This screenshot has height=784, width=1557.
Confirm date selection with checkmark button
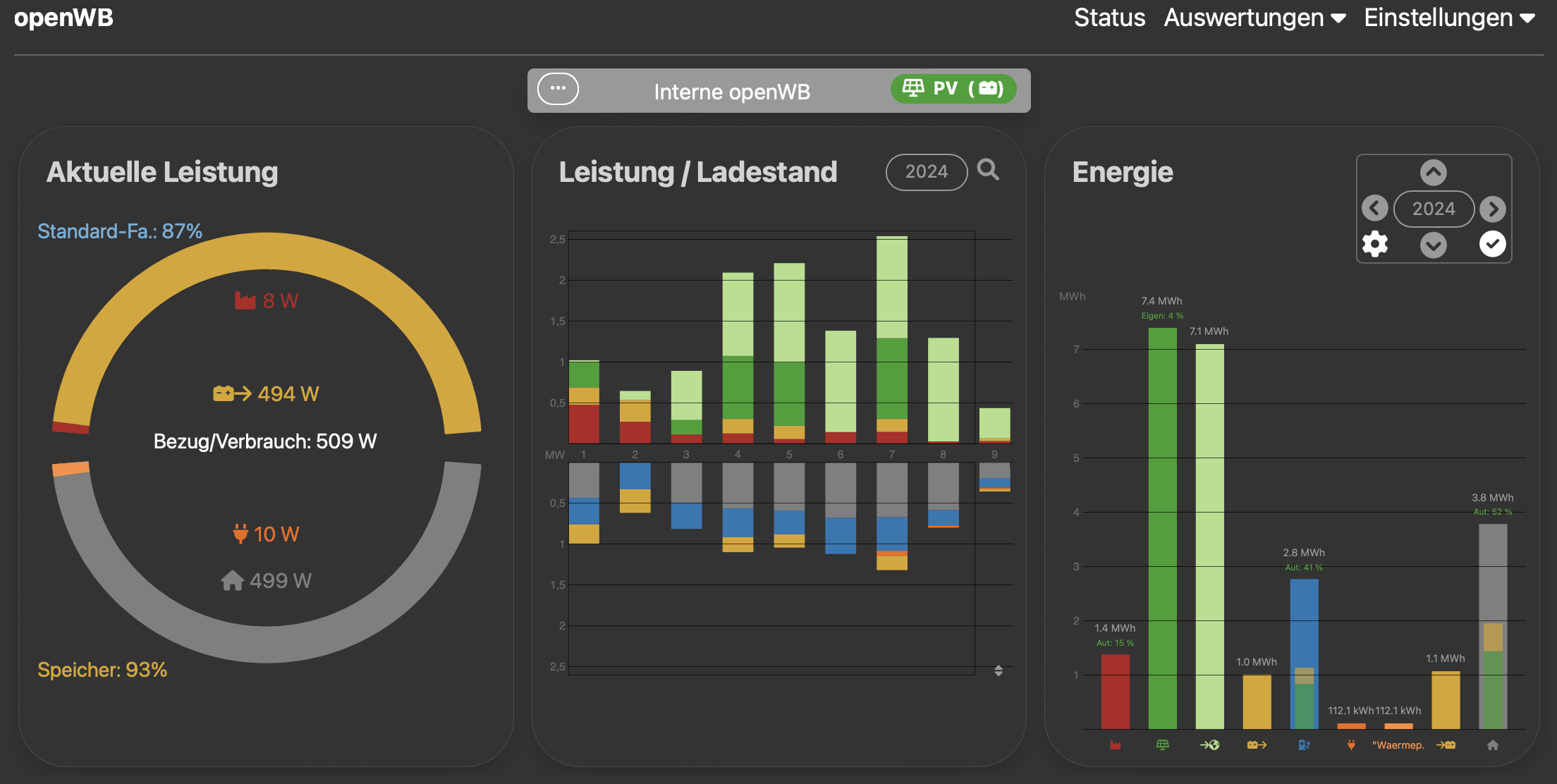tap(1492, 244)
